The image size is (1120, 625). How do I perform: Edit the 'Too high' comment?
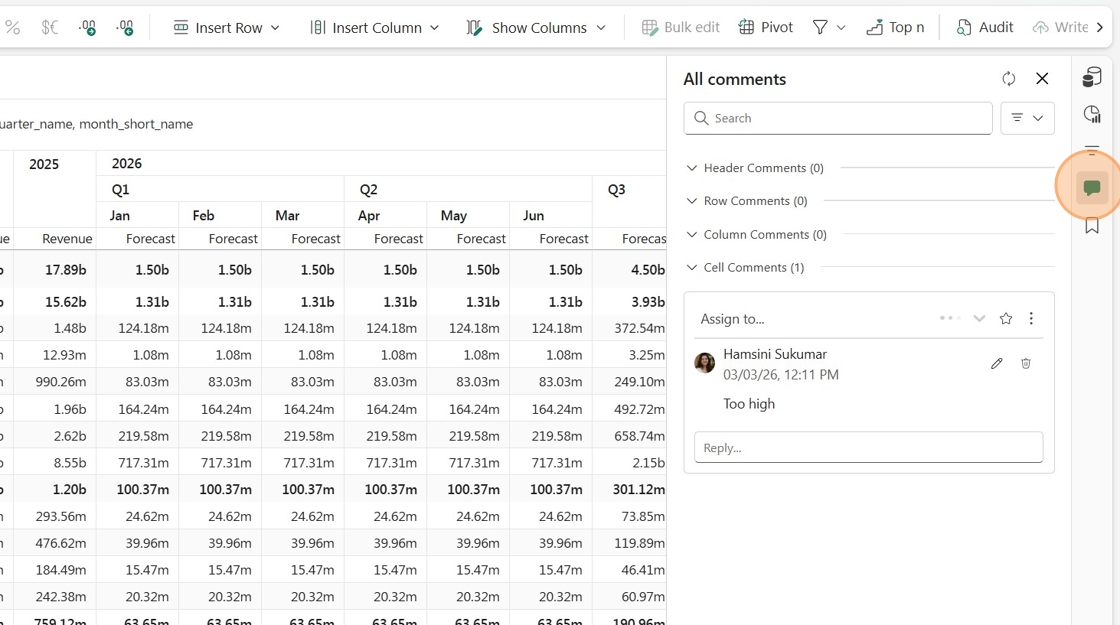[996, 364]
